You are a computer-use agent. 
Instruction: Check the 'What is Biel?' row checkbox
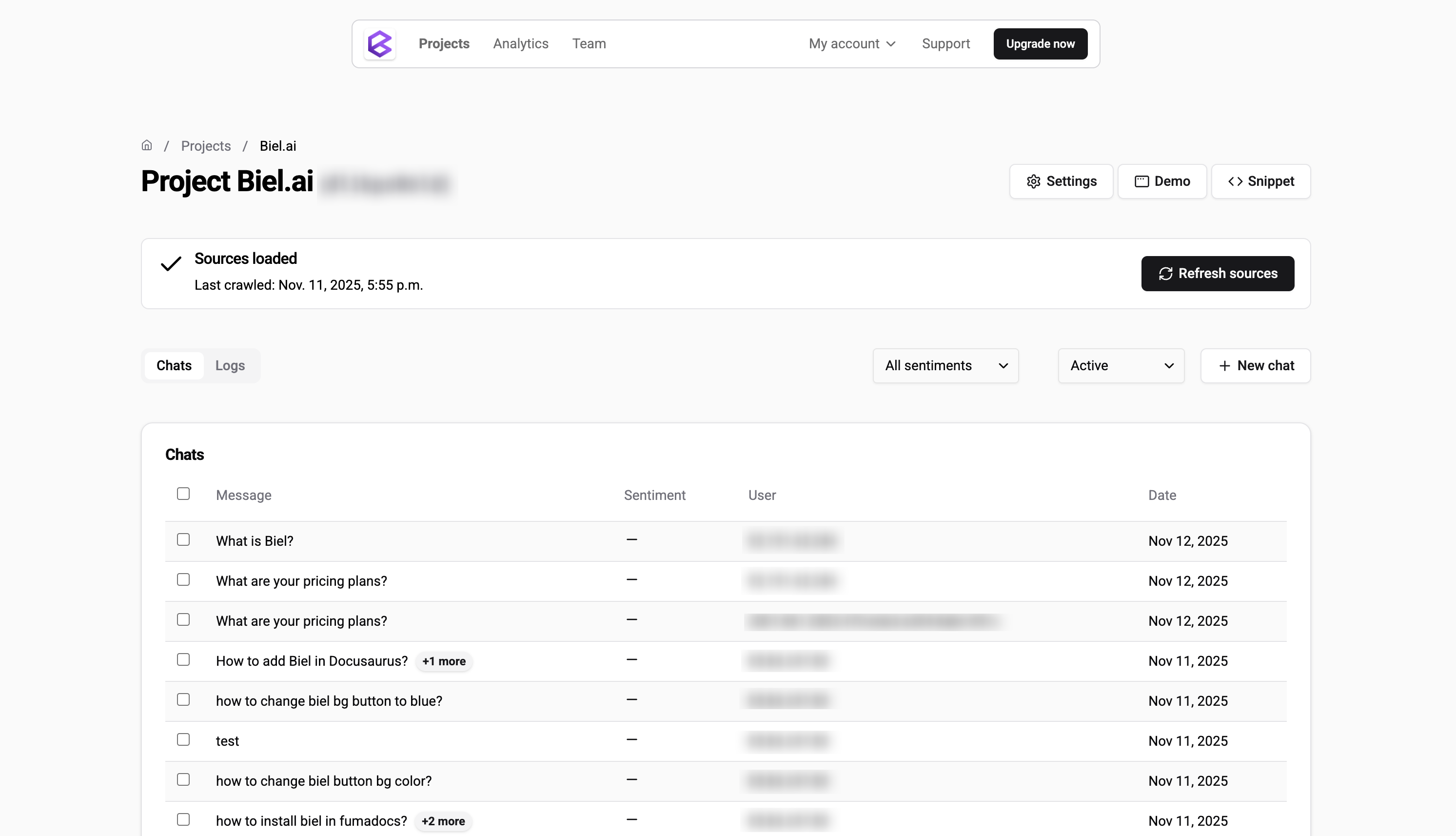coord(183,539)
